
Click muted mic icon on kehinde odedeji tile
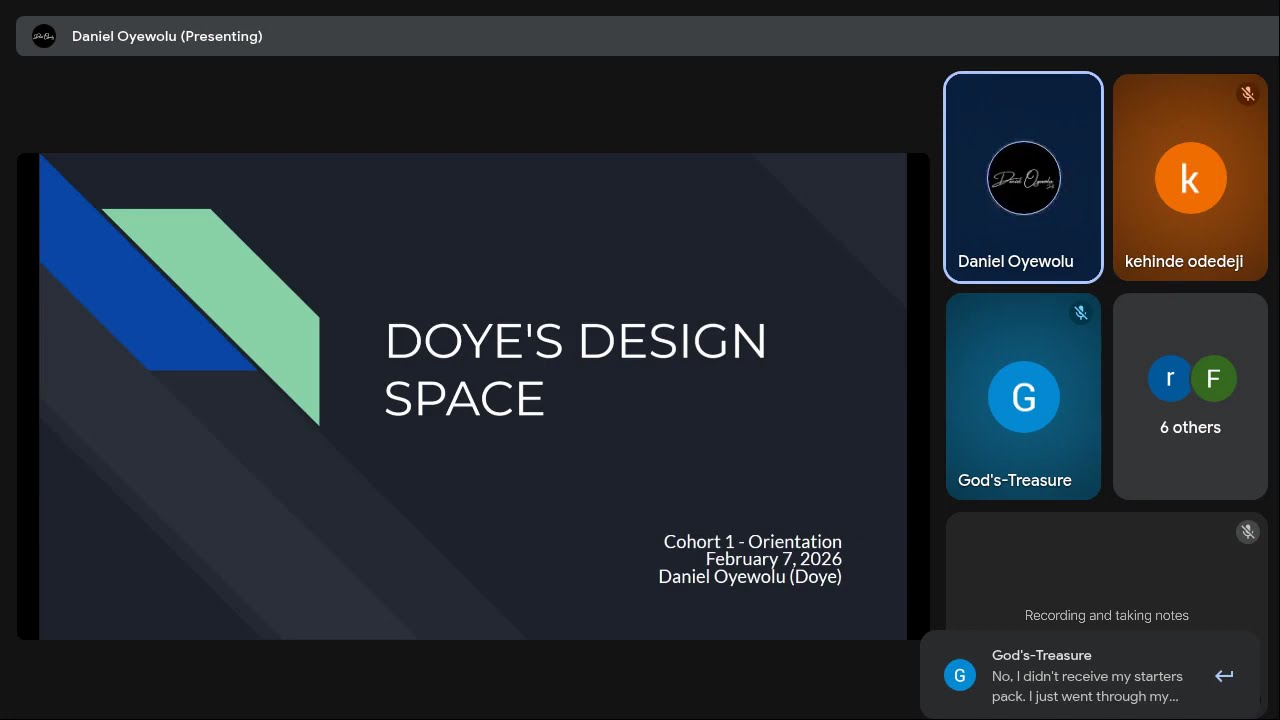[x=1247, y=94]
